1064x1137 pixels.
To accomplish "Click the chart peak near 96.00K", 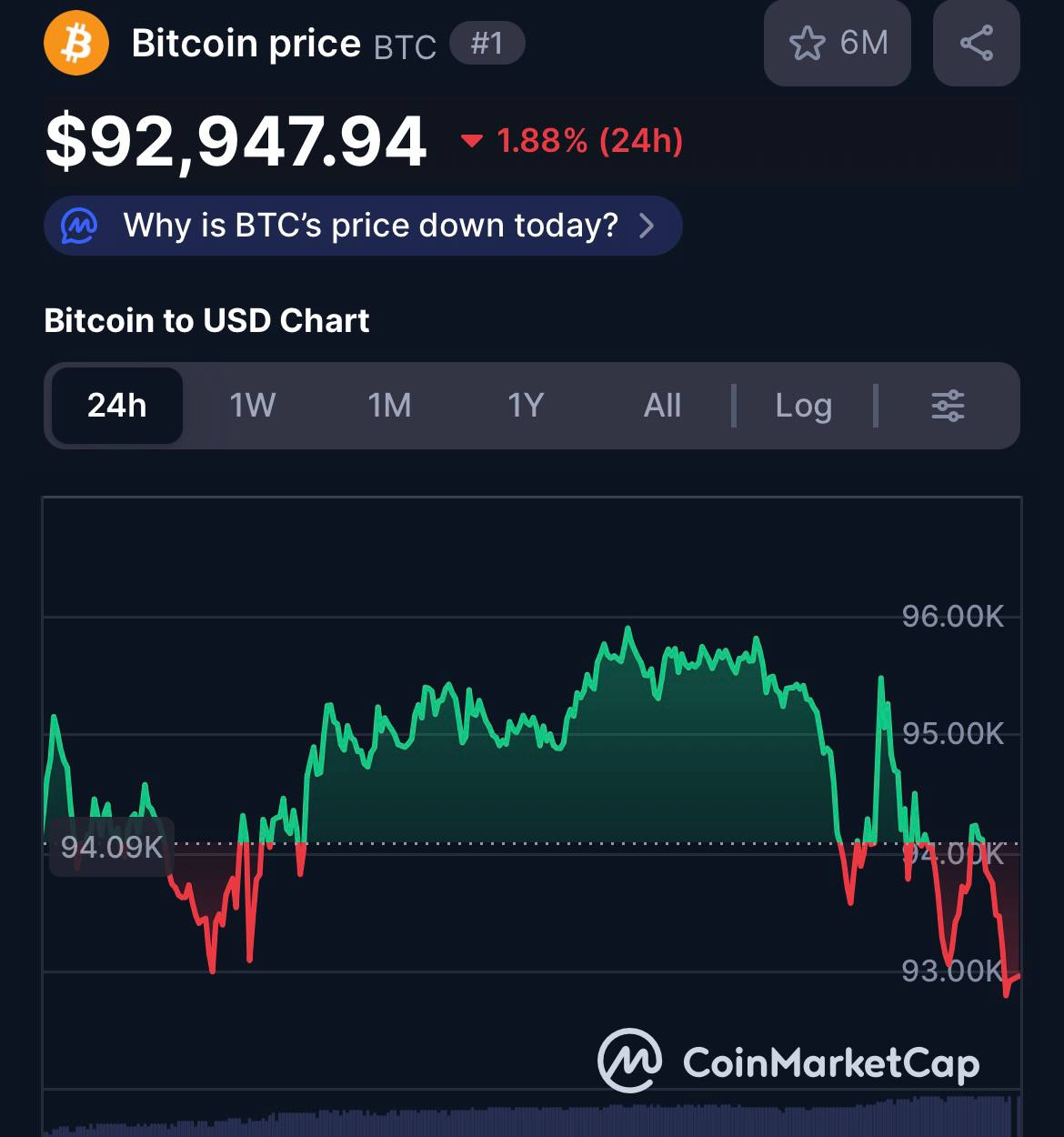I will coord(627,629).
